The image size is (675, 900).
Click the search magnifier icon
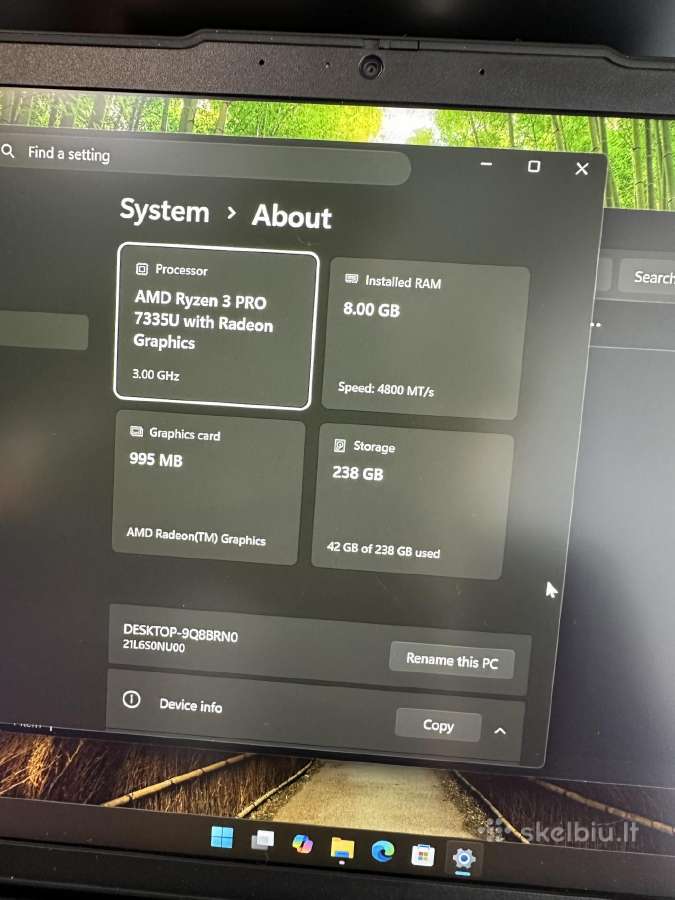(x=8, y=151)
